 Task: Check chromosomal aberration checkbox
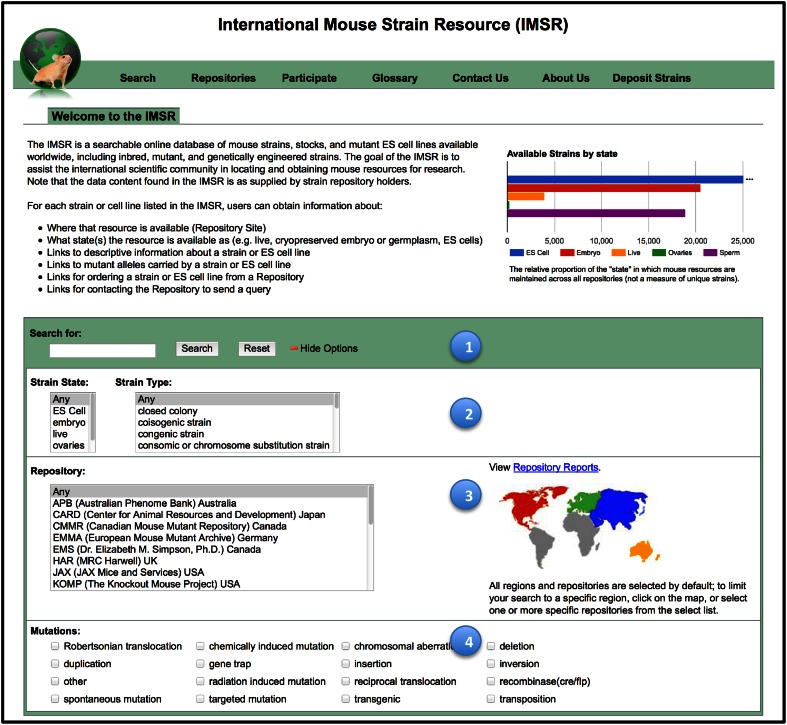click(x=345, y=646)
